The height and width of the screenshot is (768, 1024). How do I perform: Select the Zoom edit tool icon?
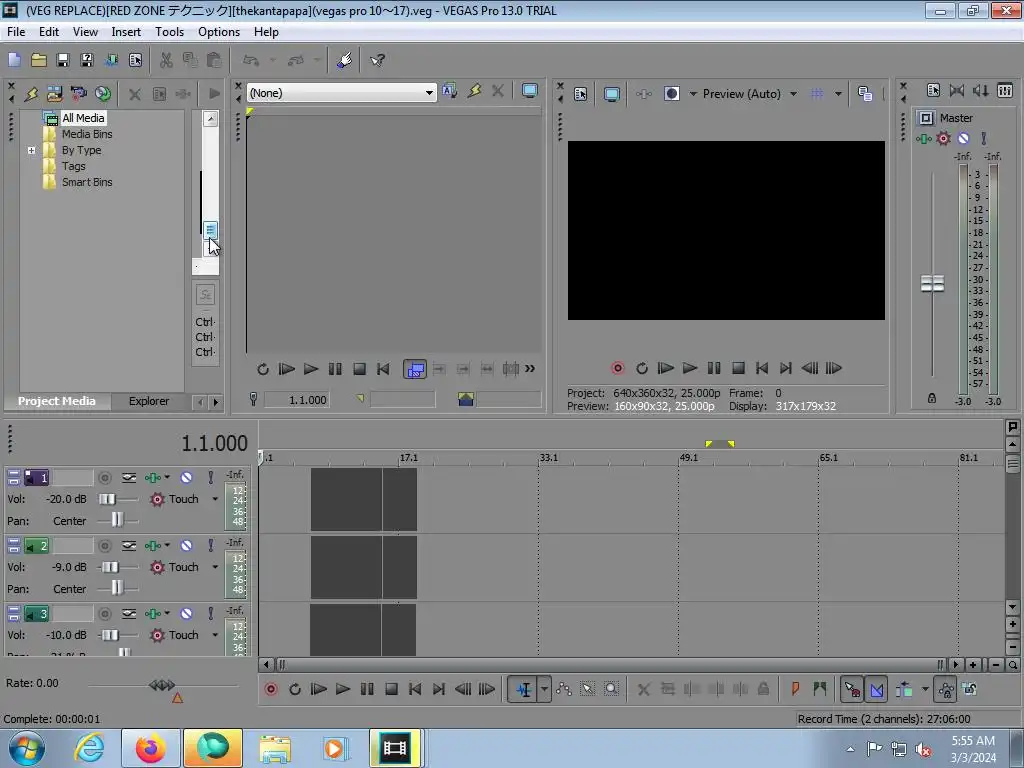pos(611,689)
